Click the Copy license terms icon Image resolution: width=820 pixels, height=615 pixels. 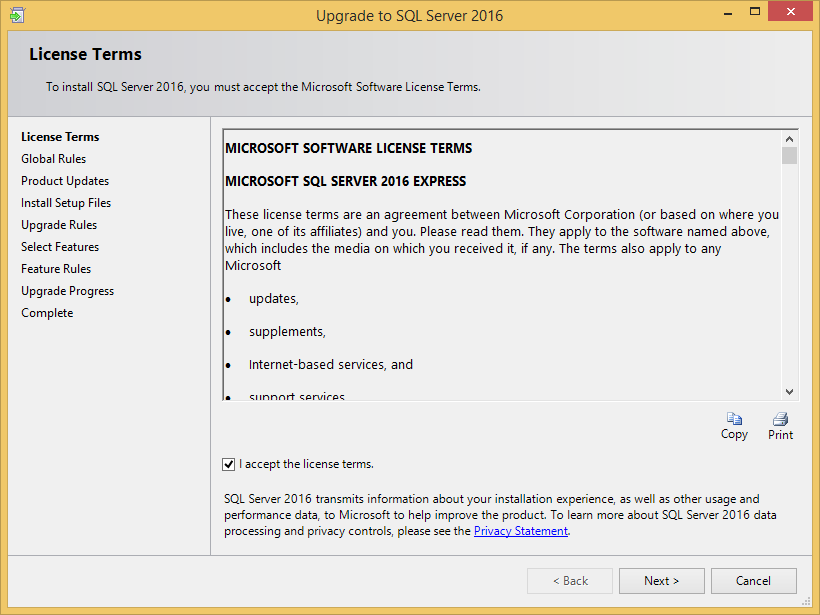(734, 419)
